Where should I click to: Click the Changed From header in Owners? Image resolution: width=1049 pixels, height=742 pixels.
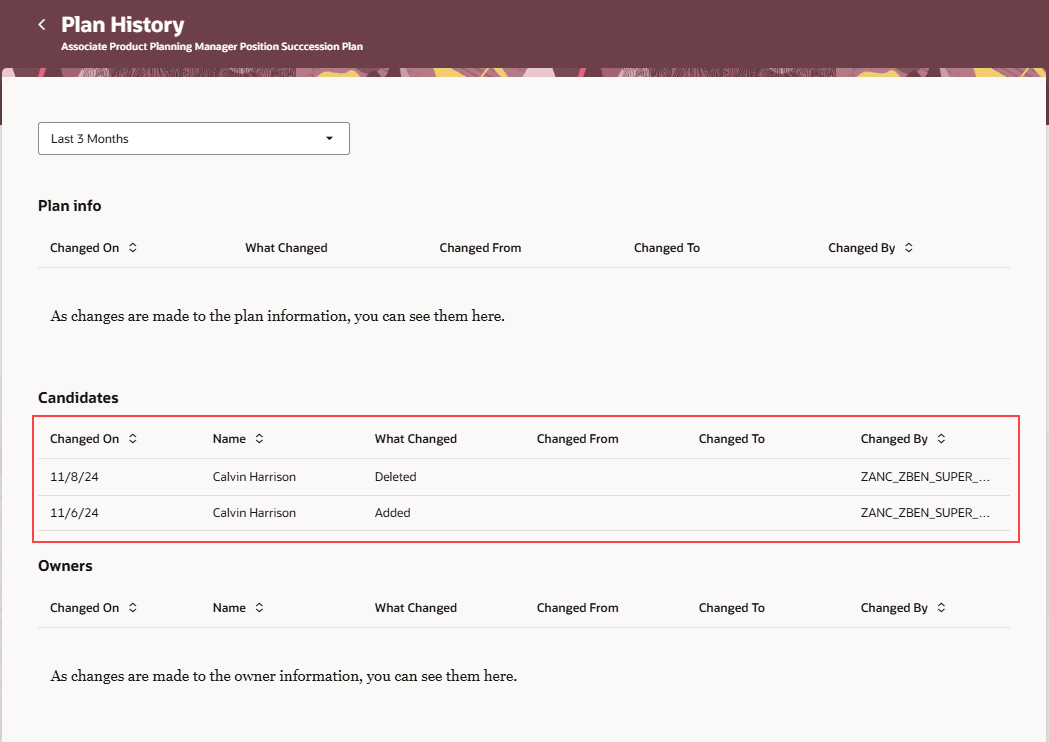click(577, 608)
